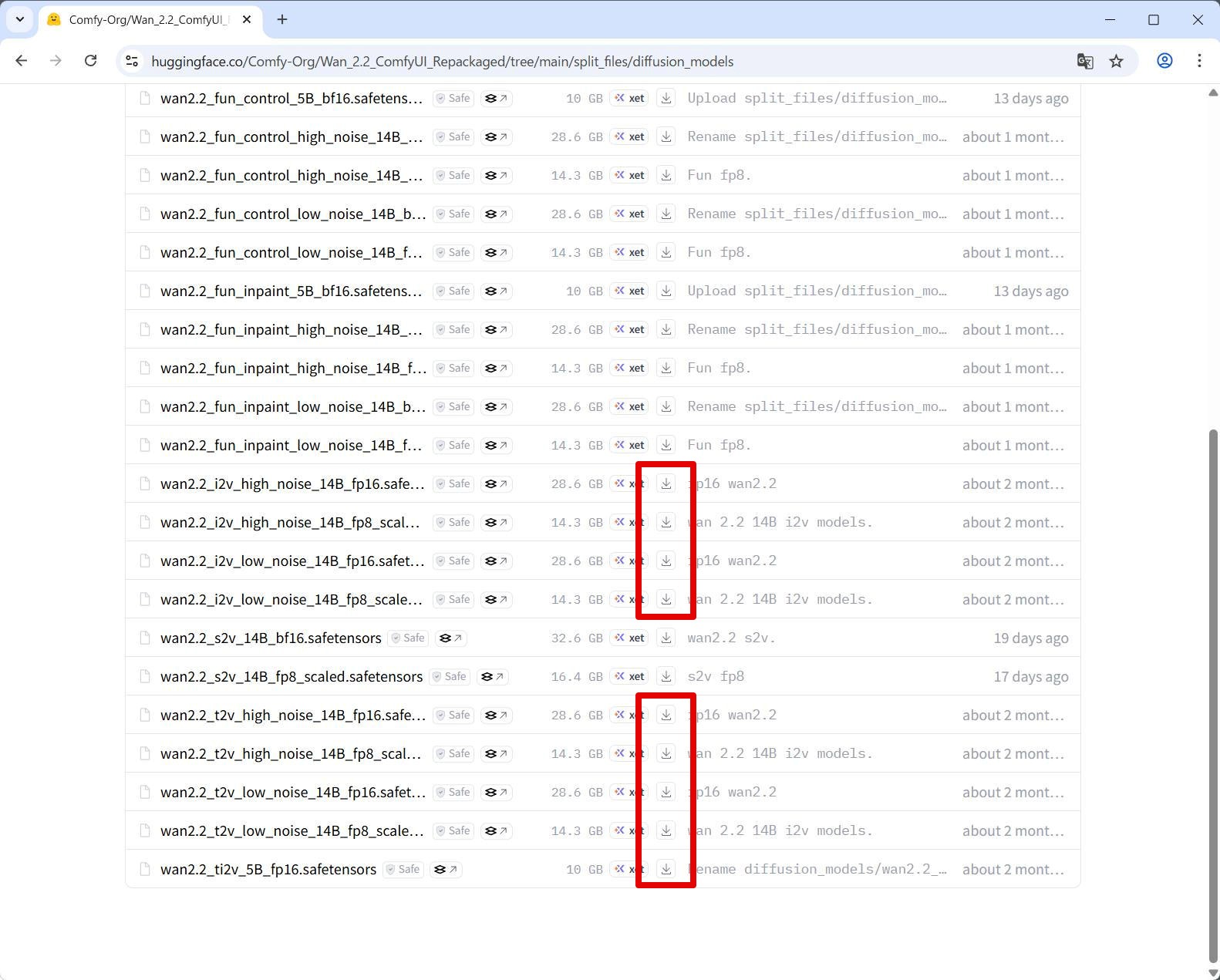The image size is (1220, 980).
Task: Download the 28.6 GB fun_inpaint_low_noise file
Action: (x=666, y=406)
